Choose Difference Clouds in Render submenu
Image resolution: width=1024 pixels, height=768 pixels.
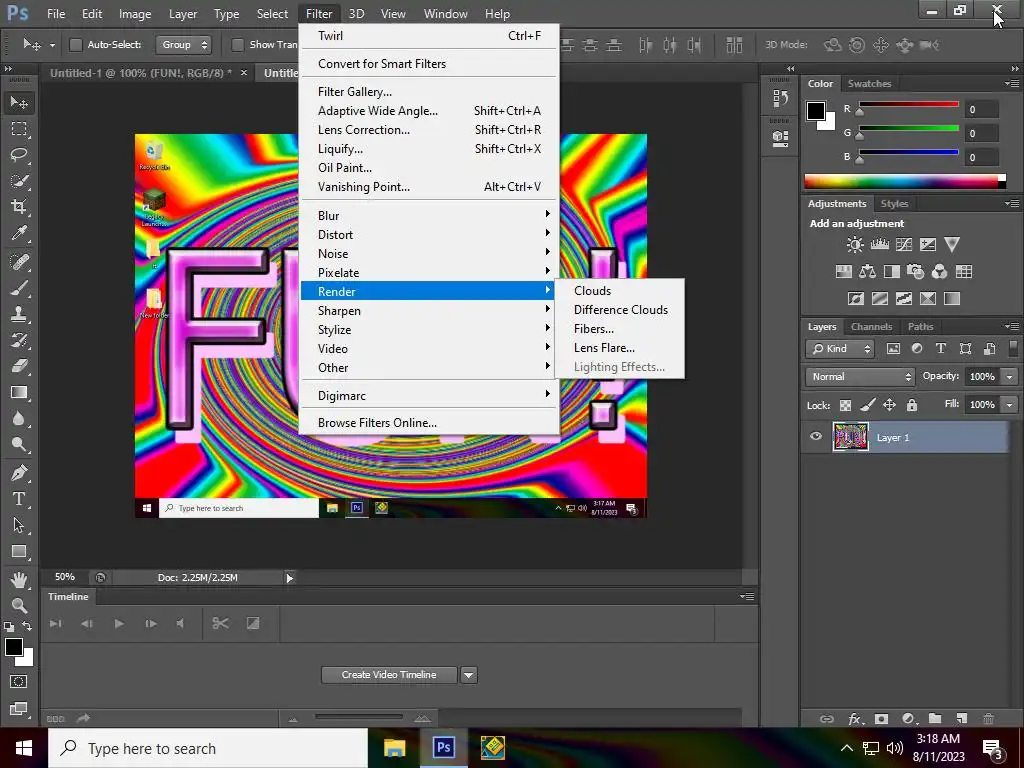pos(618,310)
